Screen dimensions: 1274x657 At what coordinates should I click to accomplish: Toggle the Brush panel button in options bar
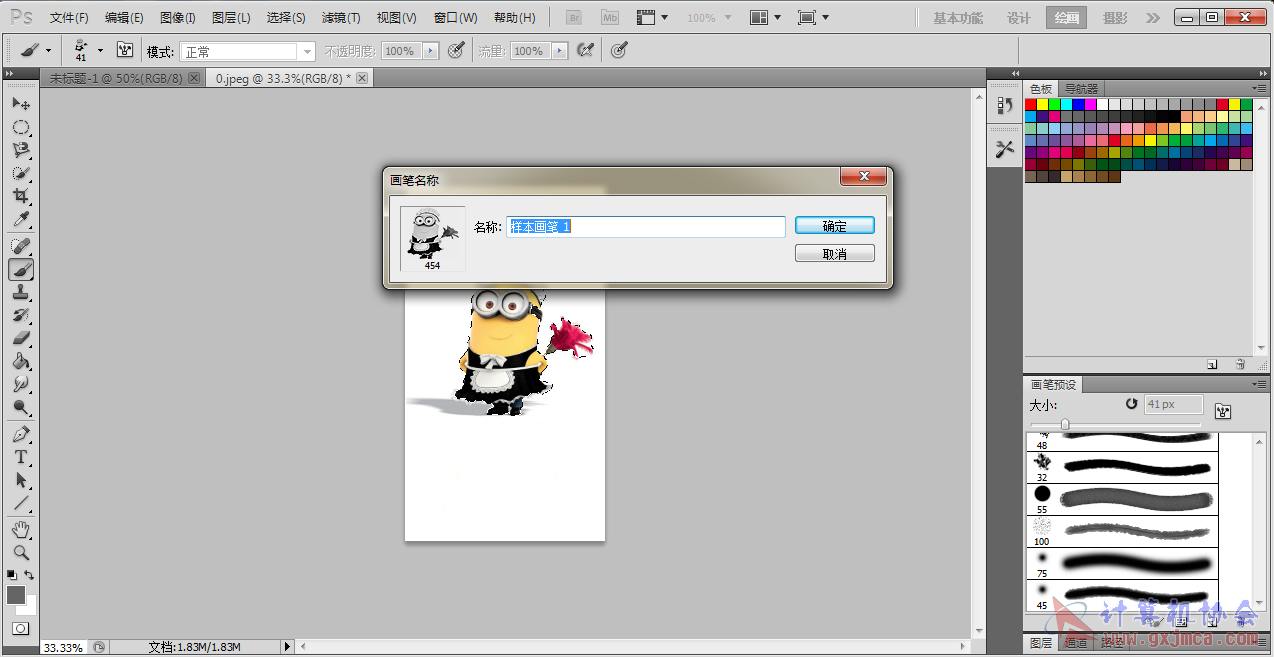(125, 50)
